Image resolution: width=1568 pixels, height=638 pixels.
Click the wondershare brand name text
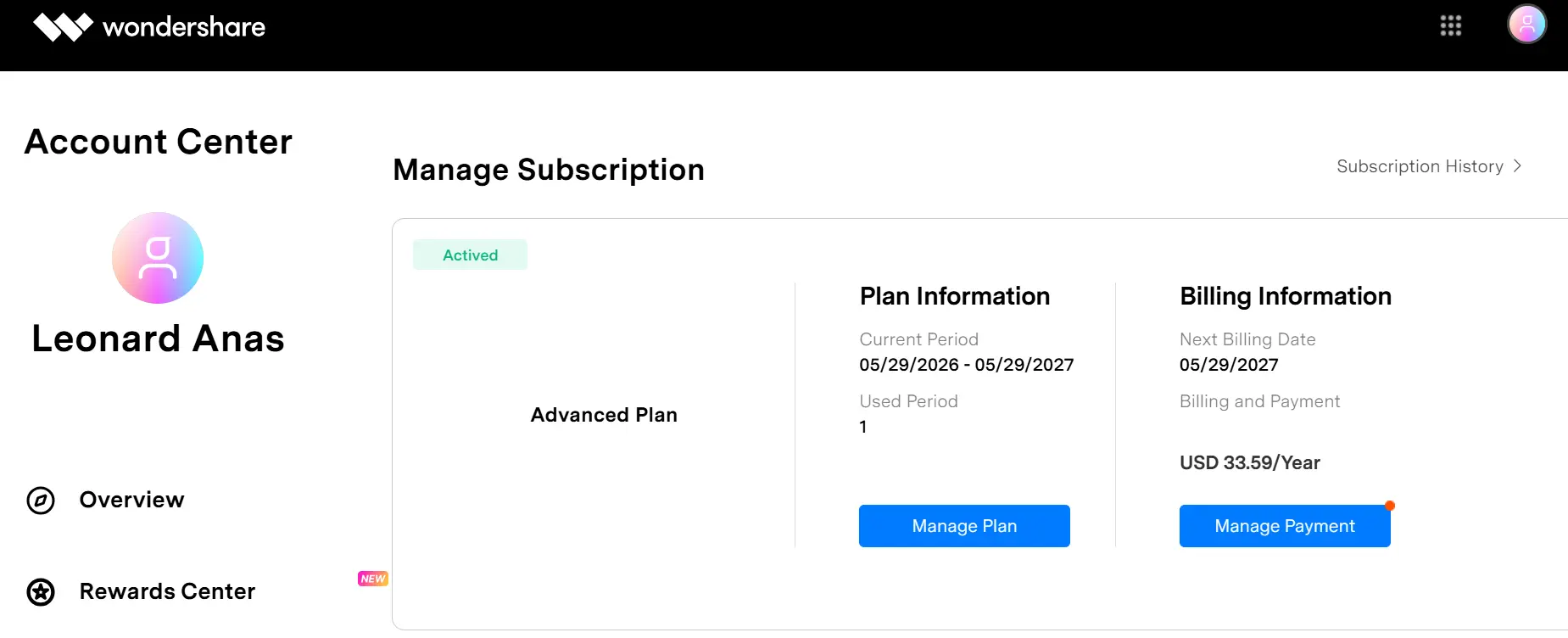click(184, 27)
